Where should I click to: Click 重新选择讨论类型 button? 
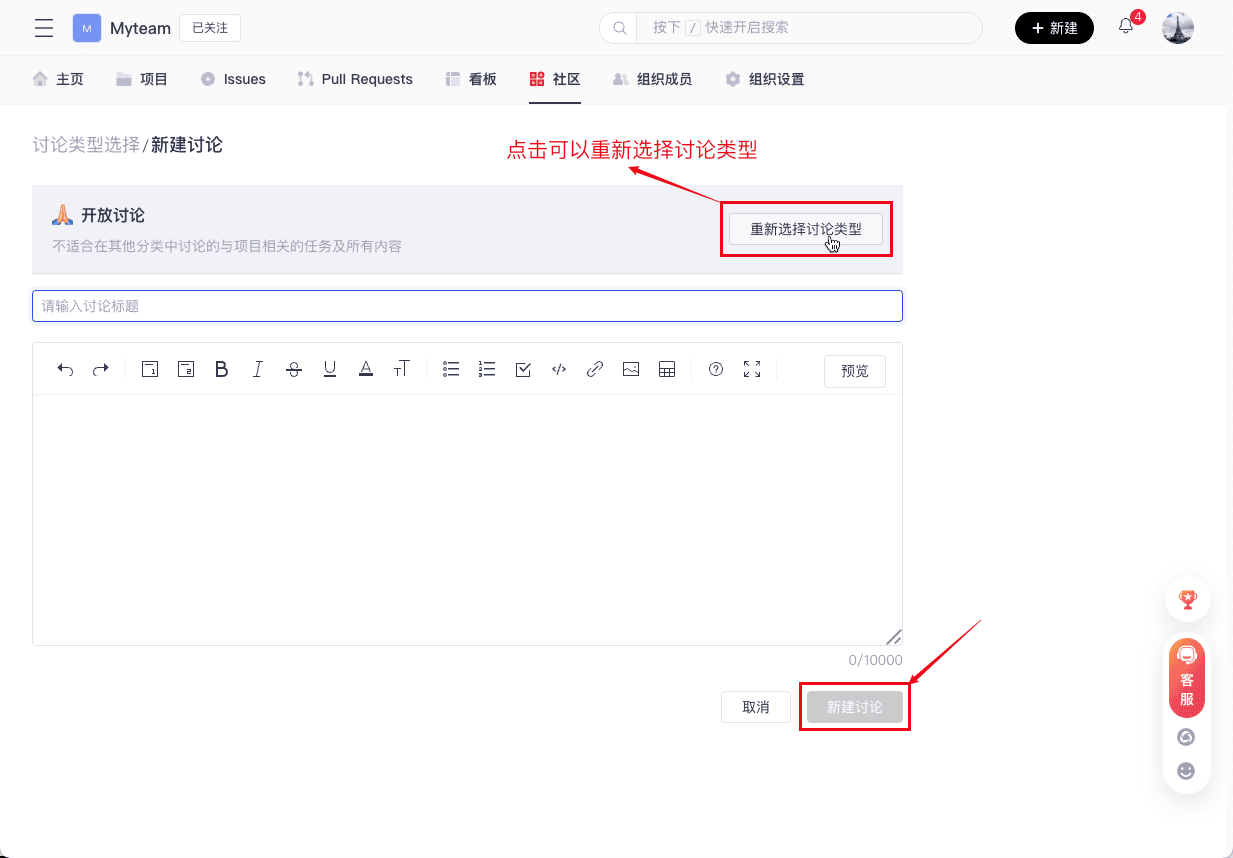point(805,229)
